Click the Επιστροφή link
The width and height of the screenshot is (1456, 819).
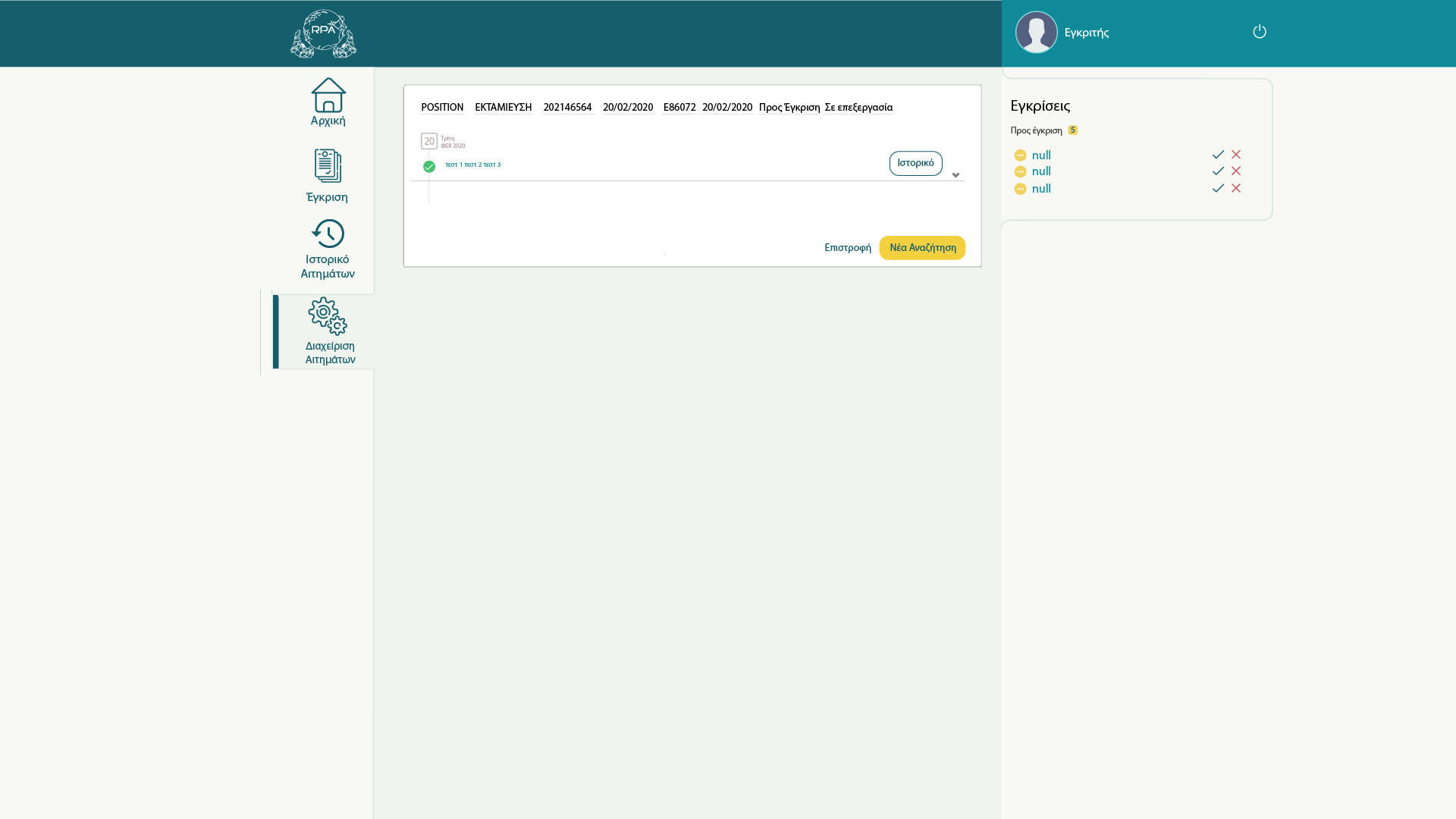[848, 248]
